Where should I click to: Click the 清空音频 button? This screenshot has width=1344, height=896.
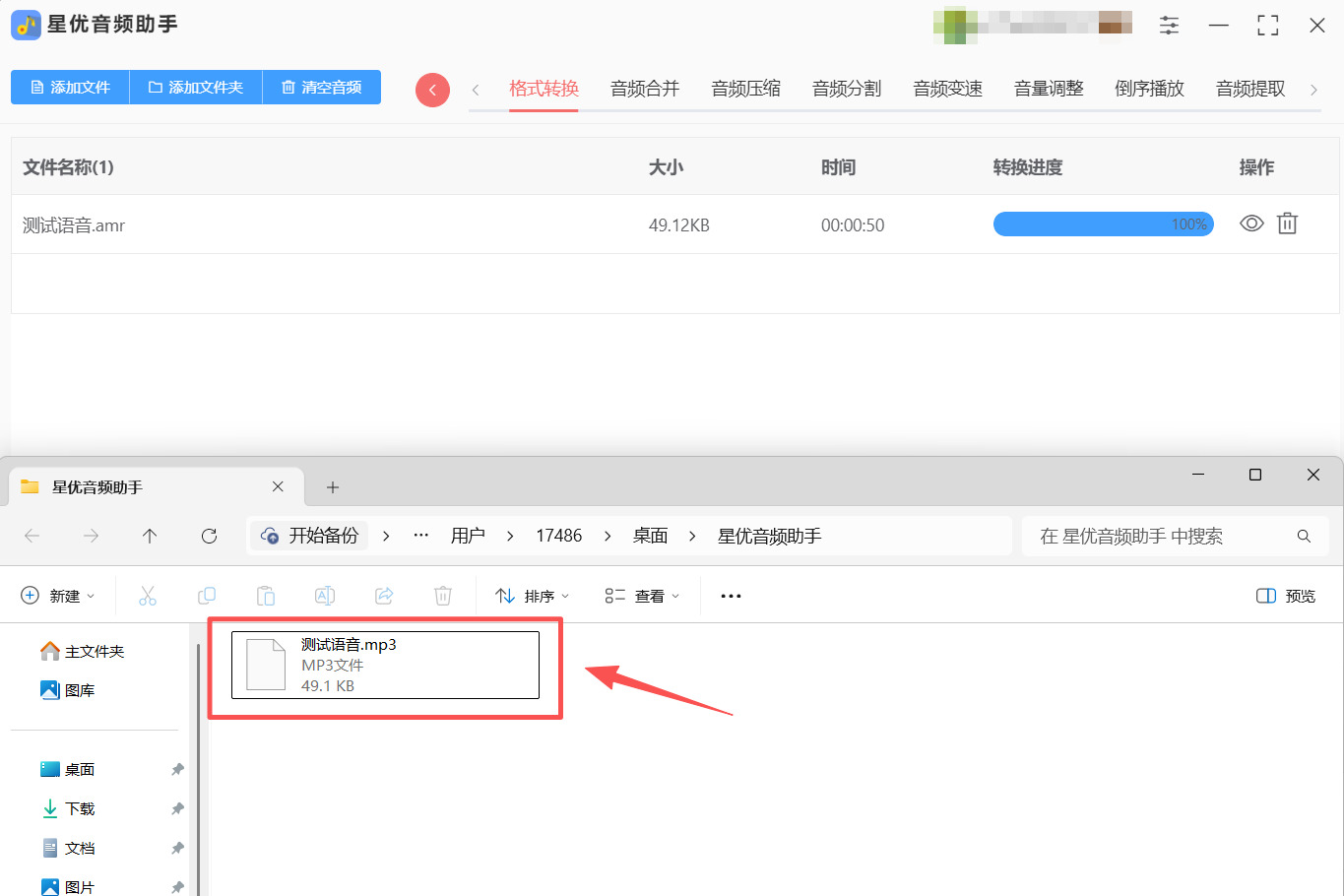[322, 87]
